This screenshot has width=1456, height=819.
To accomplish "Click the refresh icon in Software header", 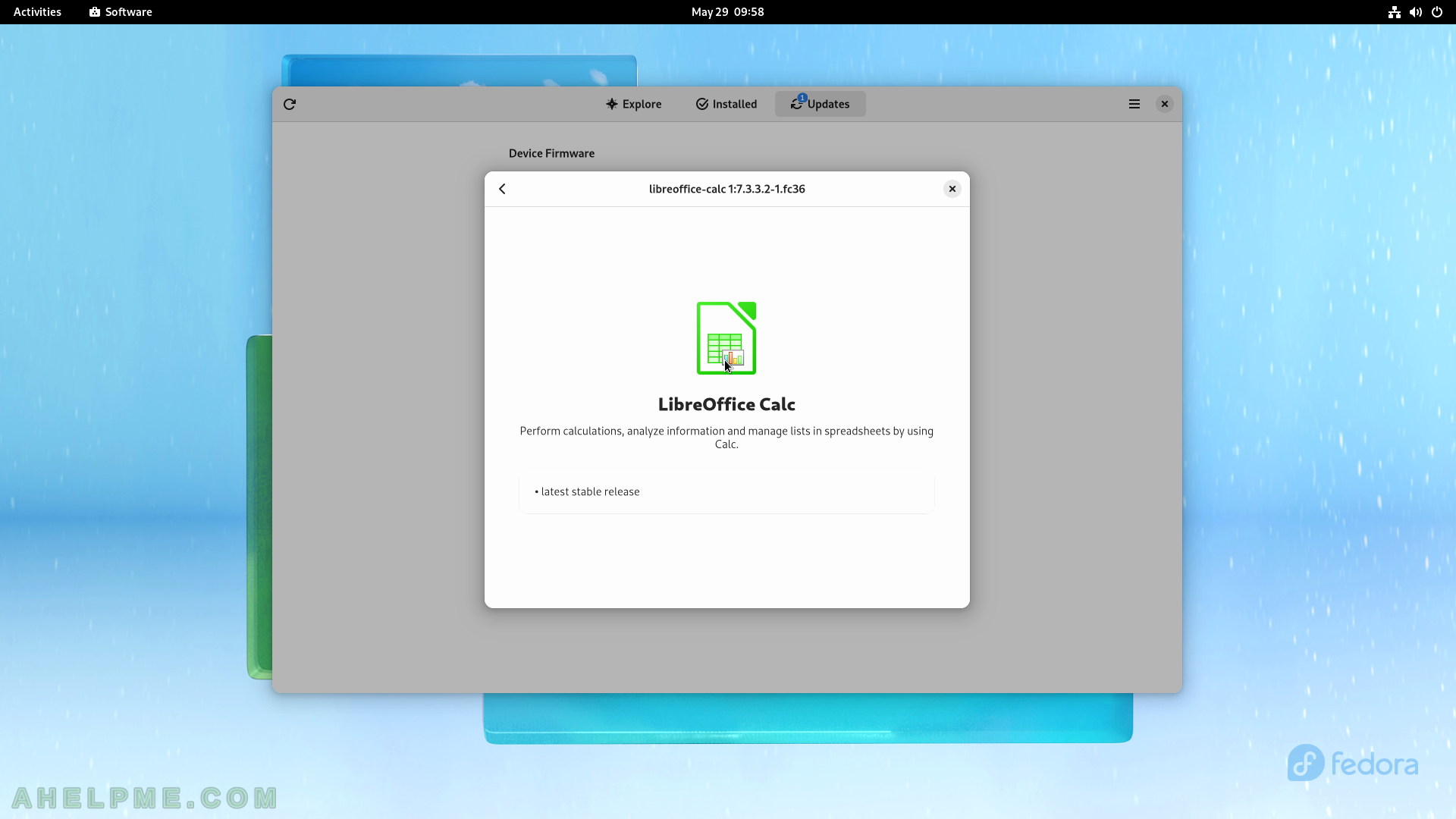I will click(290, 104).
